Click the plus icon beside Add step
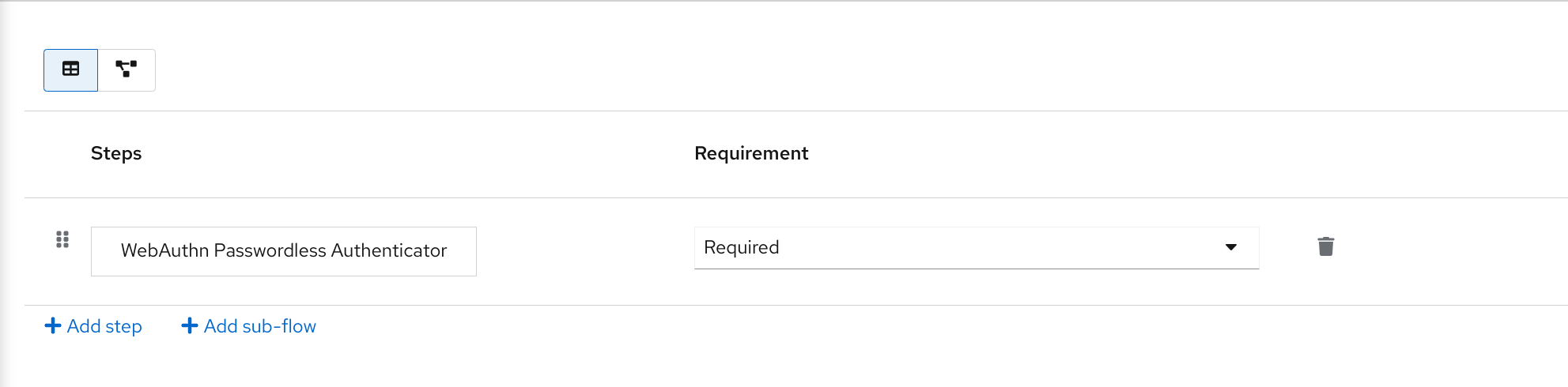Viewport: 1568px width, 387px height. click(x=53, y=325)
